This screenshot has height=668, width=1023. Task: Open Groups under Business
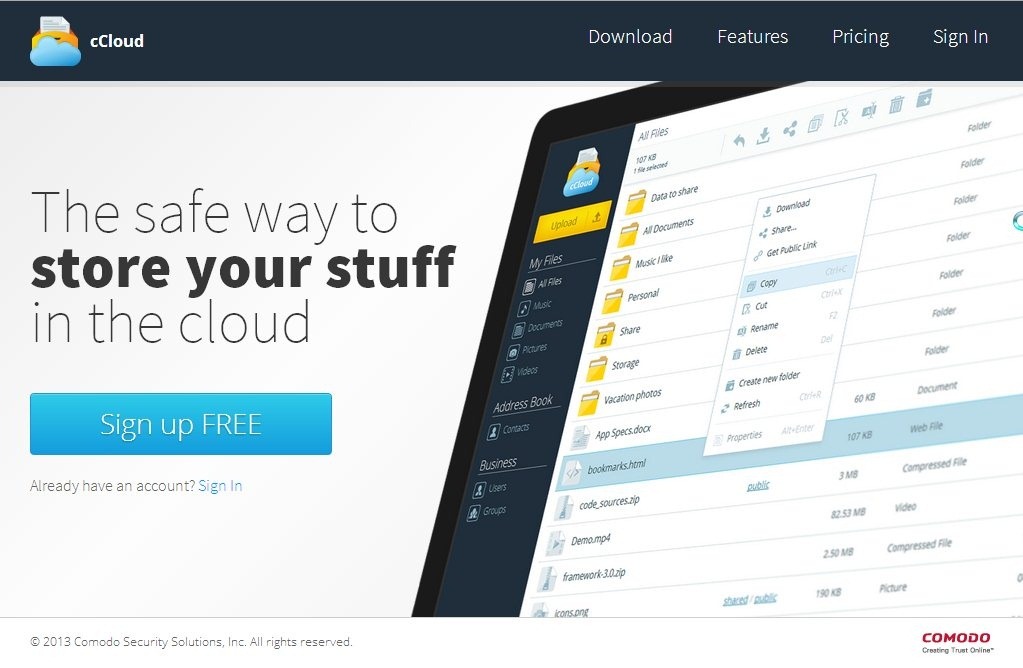click(x=487, y=511)
